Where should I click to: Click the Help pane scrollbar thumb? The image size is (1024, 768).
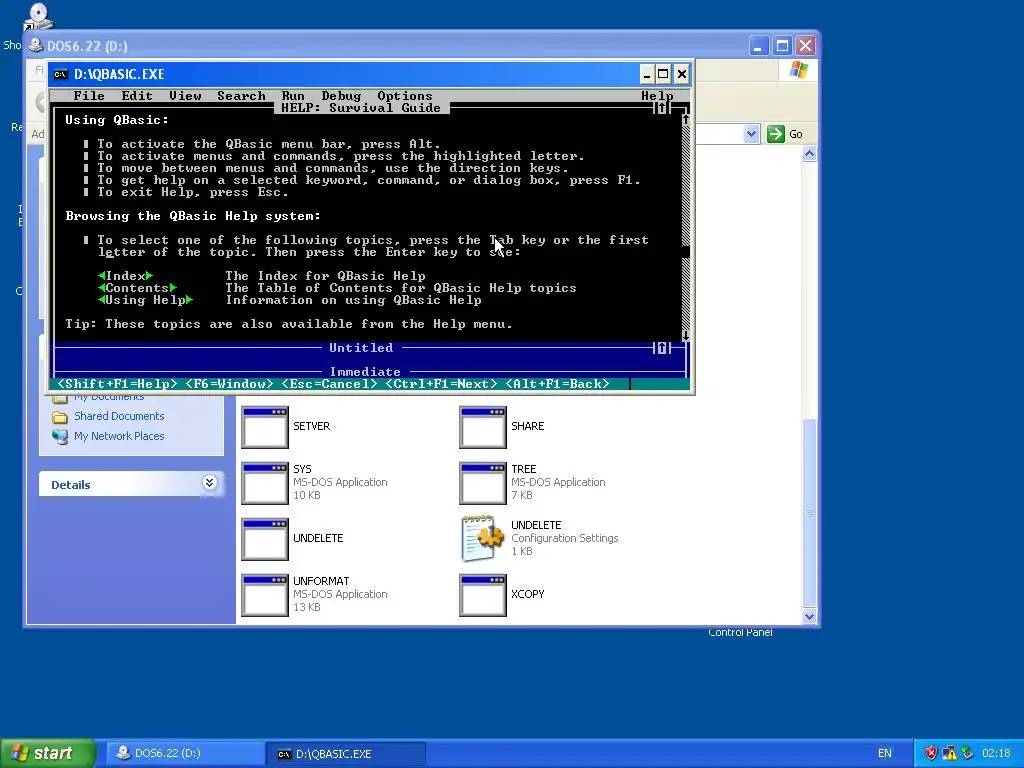coord(686,252)
